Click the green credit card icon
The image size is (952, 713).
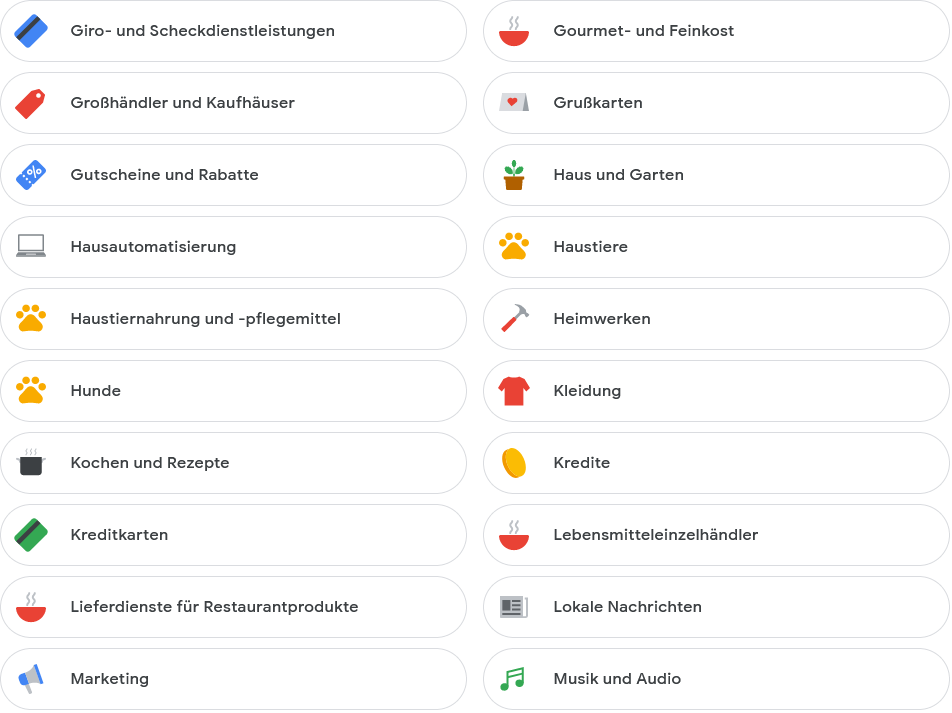[31, 535]
